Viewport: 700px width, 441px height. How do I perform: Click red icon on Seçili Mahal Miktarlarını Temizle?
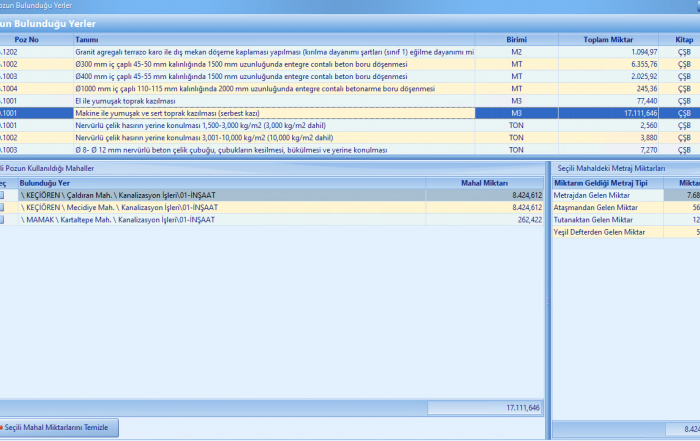tap(3, 427)
